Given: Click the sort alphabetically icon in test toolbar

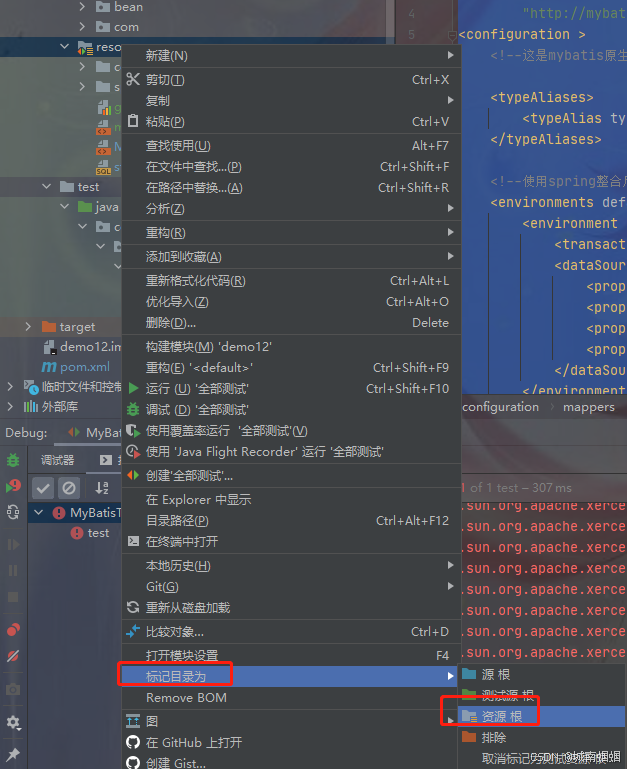Looking at the screenshot, I should (x=102, y=487).
